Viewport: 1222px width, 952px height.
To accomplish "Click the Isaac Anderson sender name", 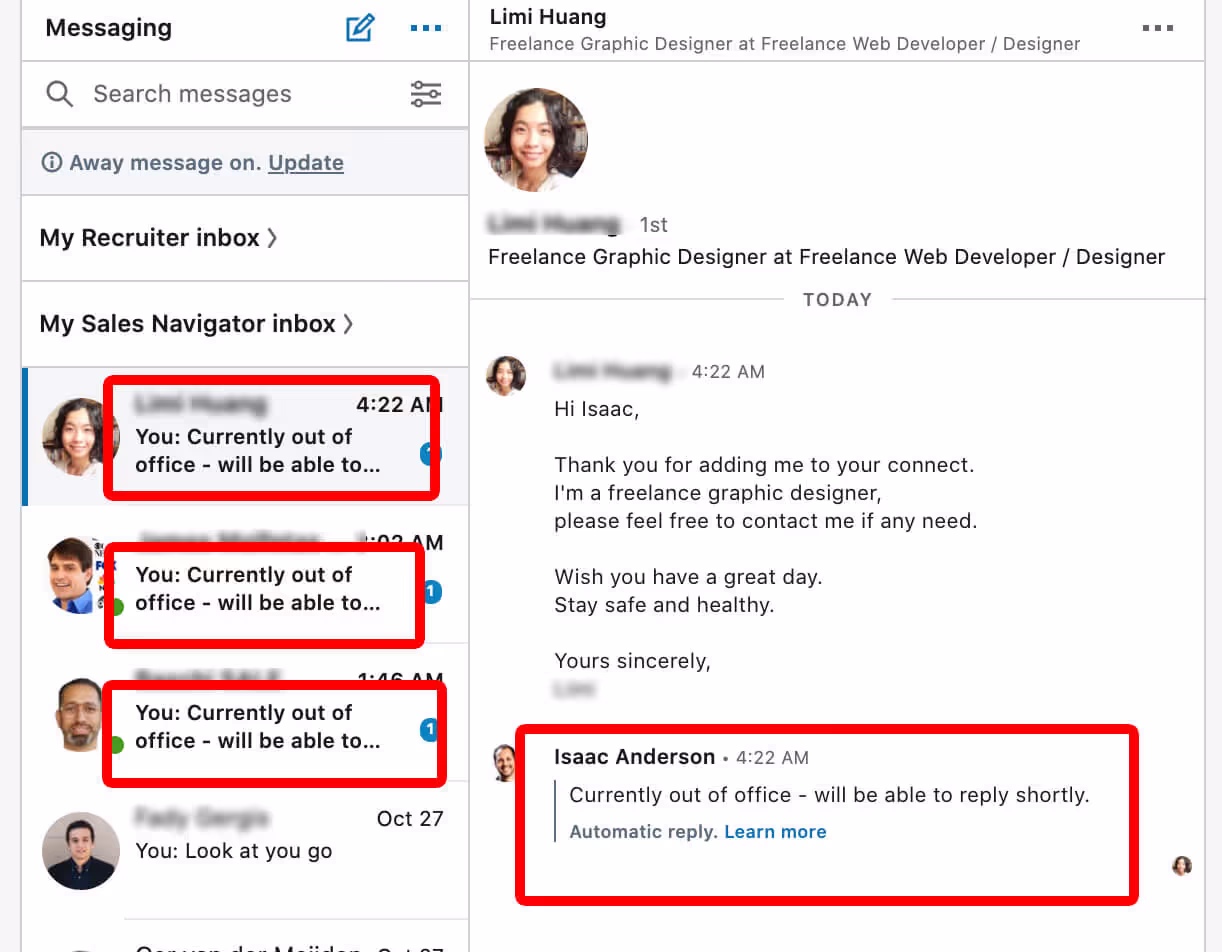I will (x=635, y=757).
